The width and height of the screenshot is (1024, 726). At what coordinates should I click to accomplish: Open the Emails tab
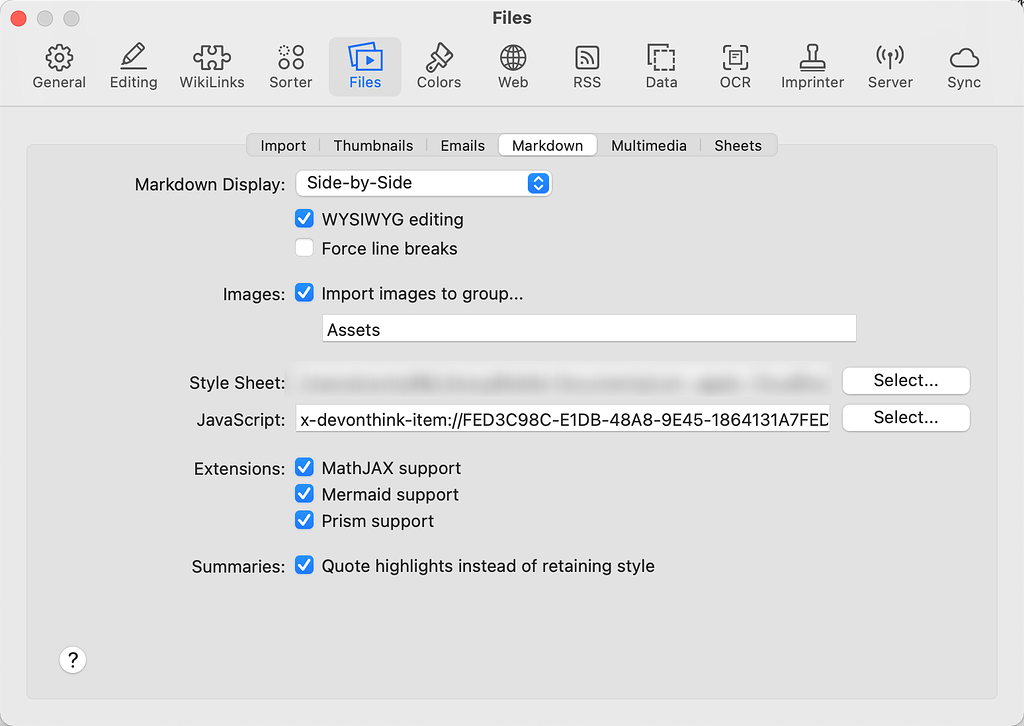click(x=461, y=145)
